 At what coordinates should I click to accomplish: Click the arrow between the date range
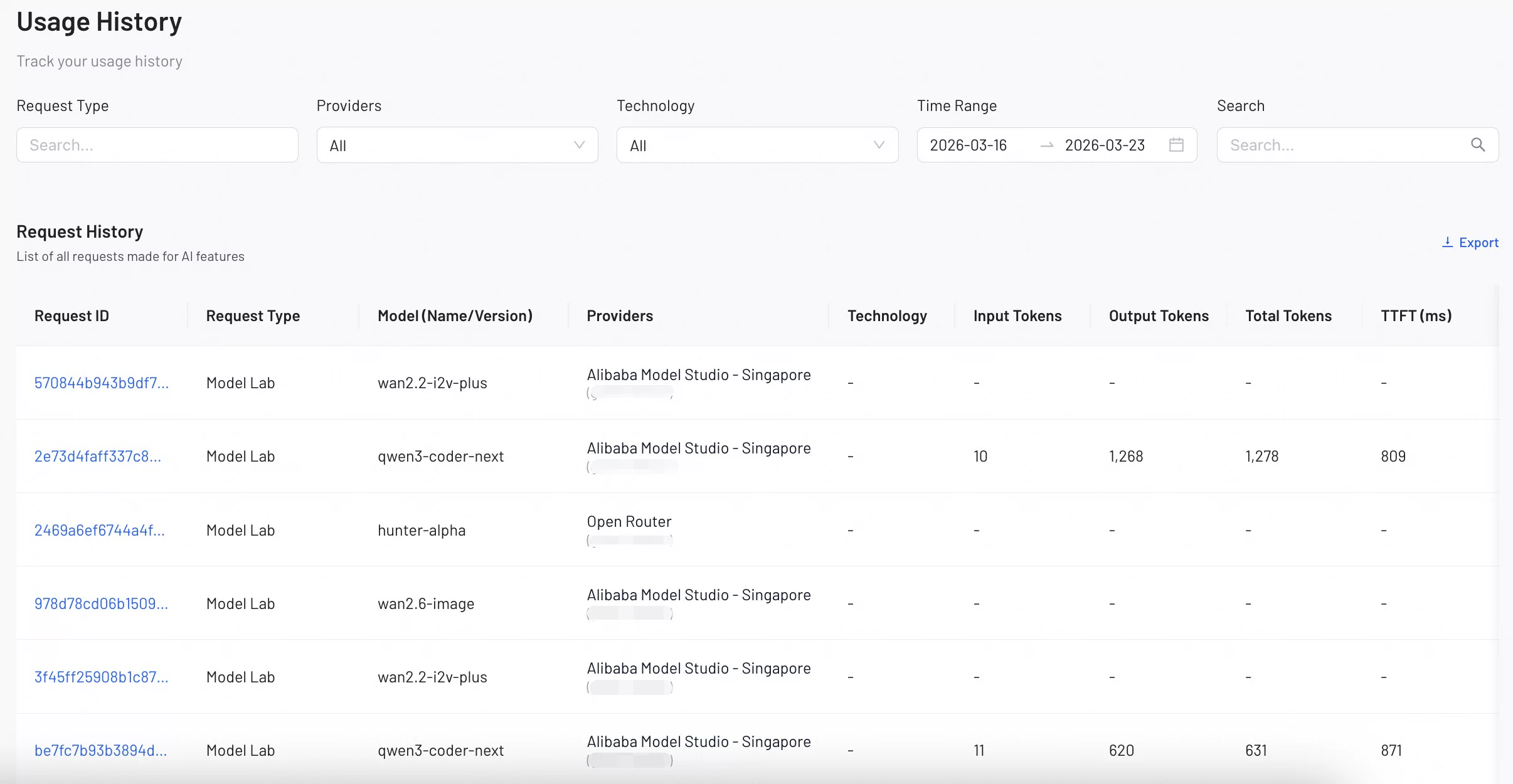pyautogui.click(x=1046, y=146)
